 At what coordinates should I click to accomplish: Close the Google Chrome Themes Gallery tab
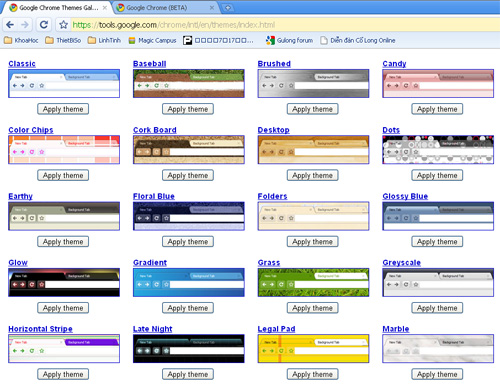click(105, 7)
